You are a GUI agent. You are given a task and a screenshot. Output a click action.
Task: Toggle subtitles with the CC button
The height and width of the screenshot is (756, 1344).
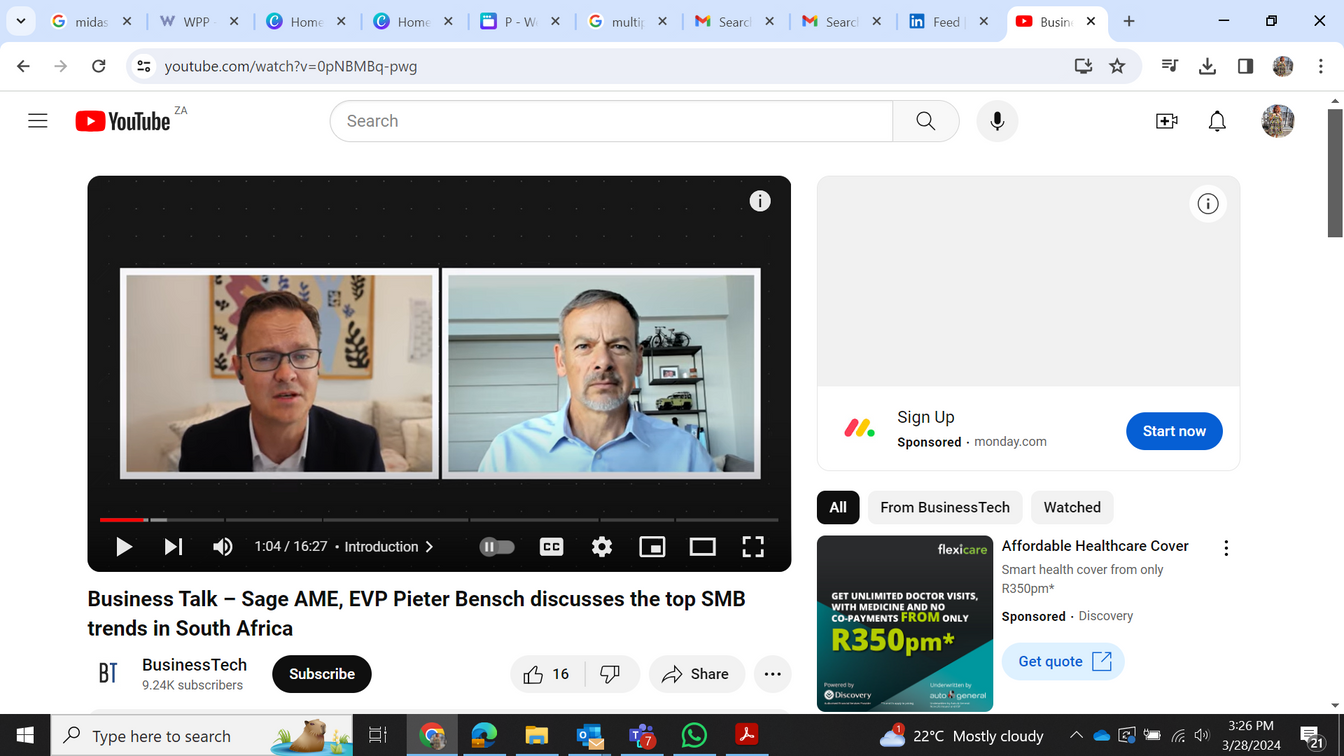click(x=551, y=546)
